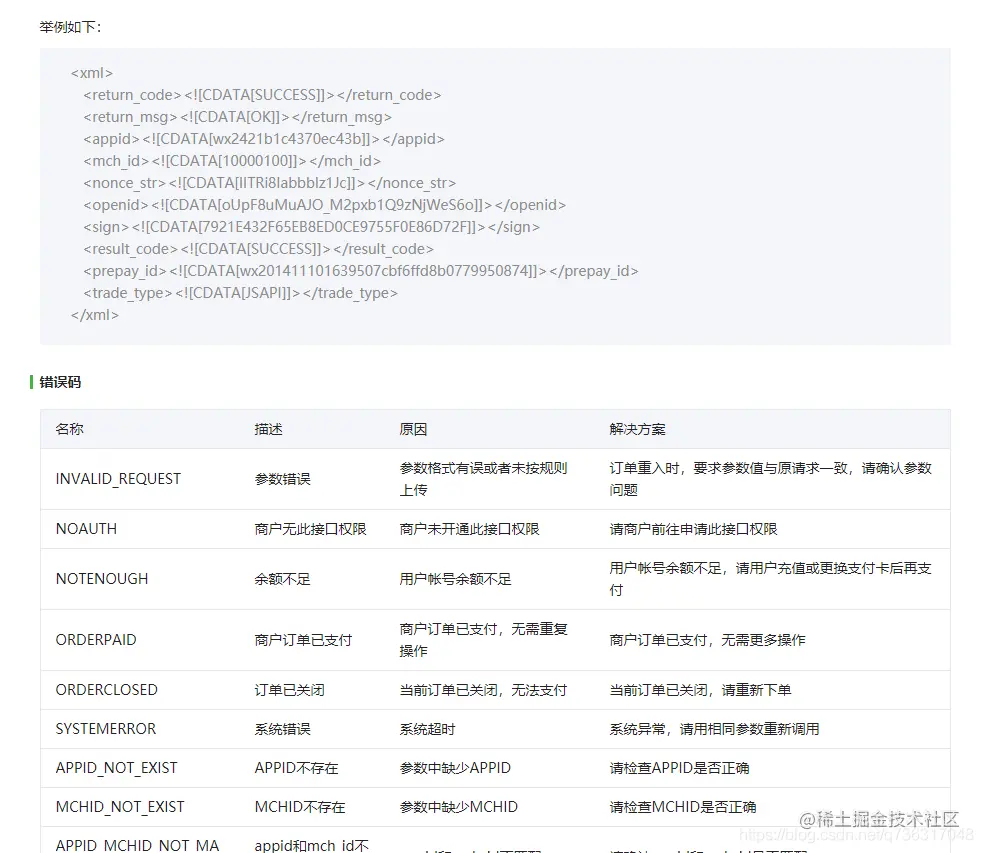Click the '订单重入时' solution cell
Screen dimensions: 983x853
click(x=770, y=479)
